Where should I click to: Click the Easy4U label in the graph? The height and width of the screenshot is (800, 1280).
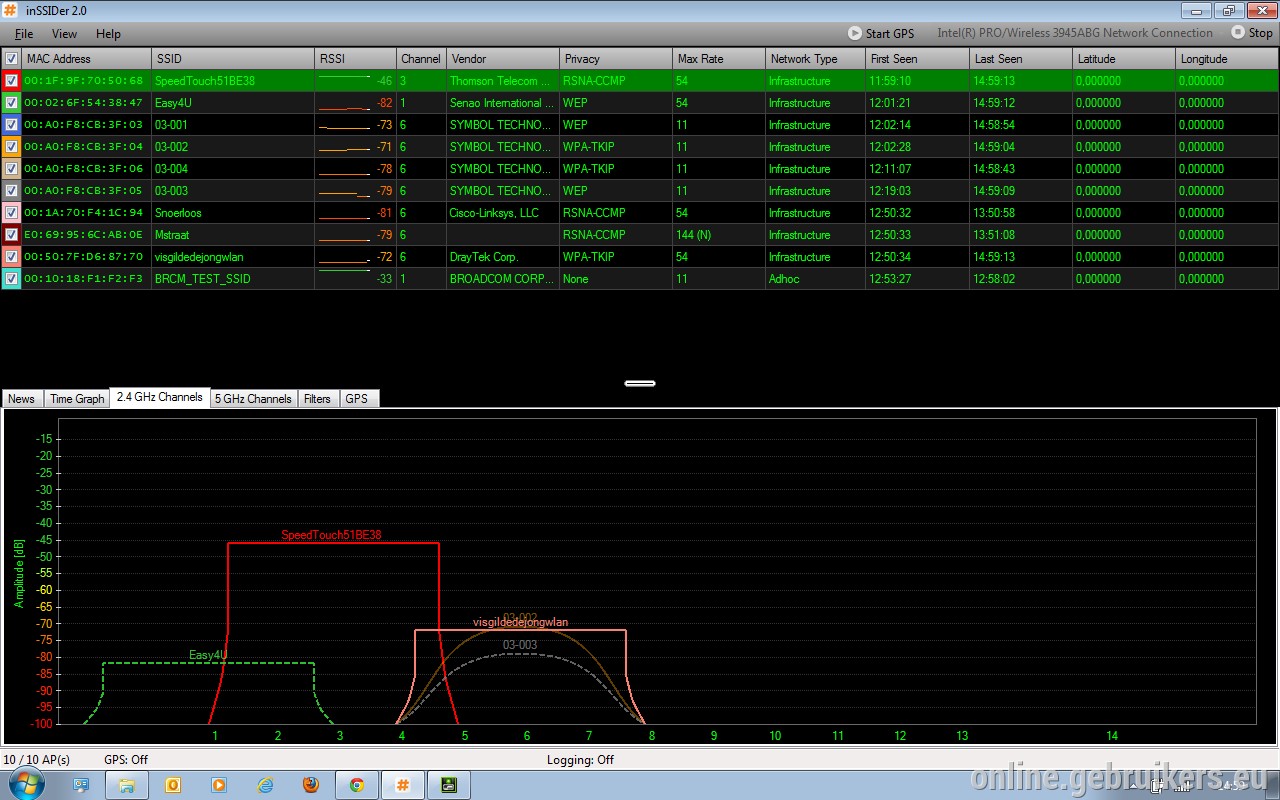[208, 655]
